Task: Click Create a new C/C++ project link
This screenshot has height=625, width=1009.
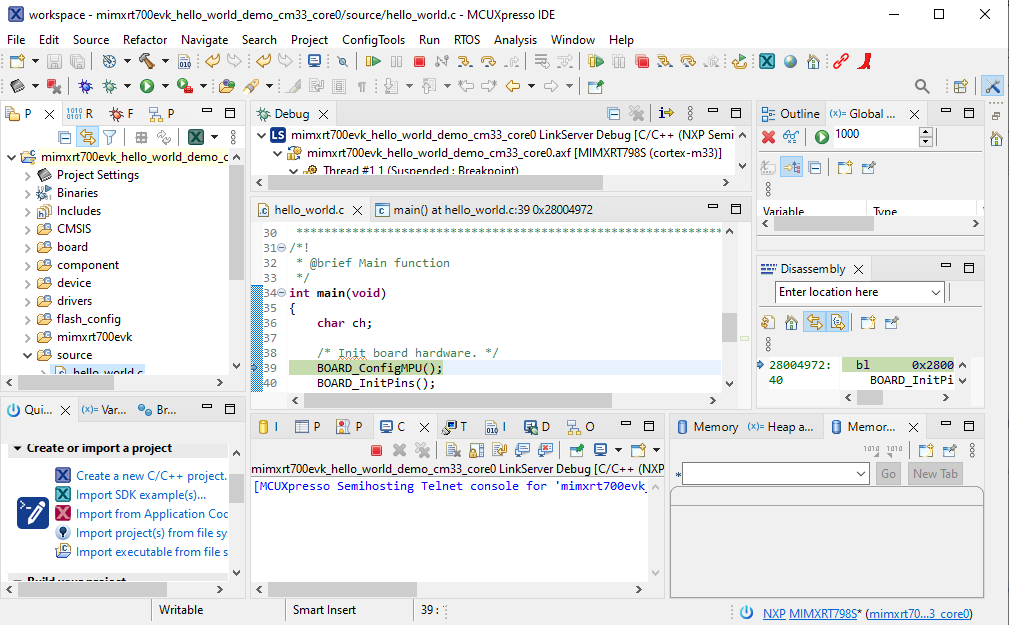Action: pyautogui.click(x=151, y=476)
